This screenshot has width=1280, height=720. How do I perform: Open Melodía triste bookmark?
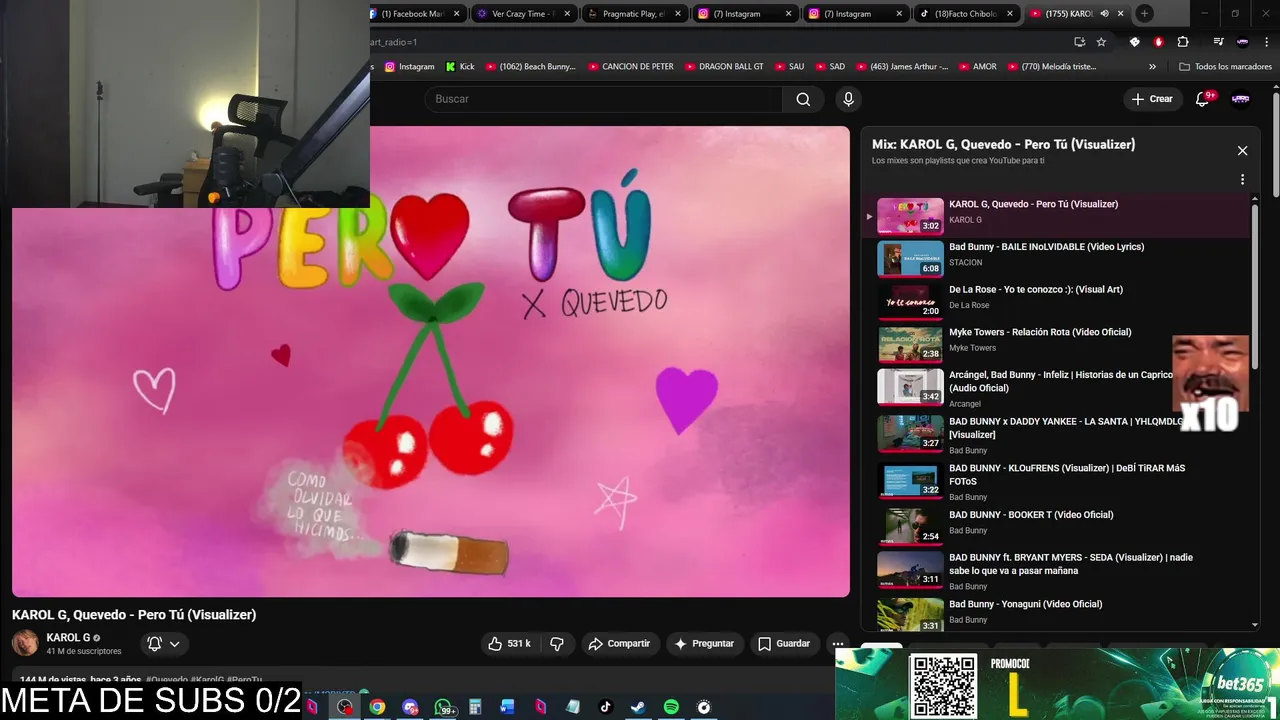click(1051, 67)
